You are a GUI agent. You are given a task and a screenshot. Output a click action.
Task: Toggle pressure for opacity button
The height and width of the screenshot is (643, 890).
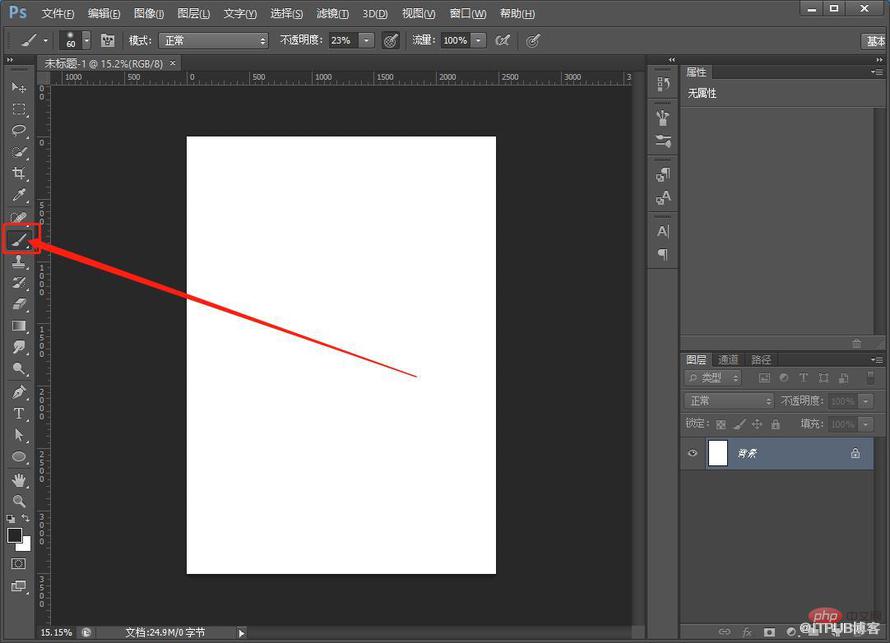pos(391,40)
